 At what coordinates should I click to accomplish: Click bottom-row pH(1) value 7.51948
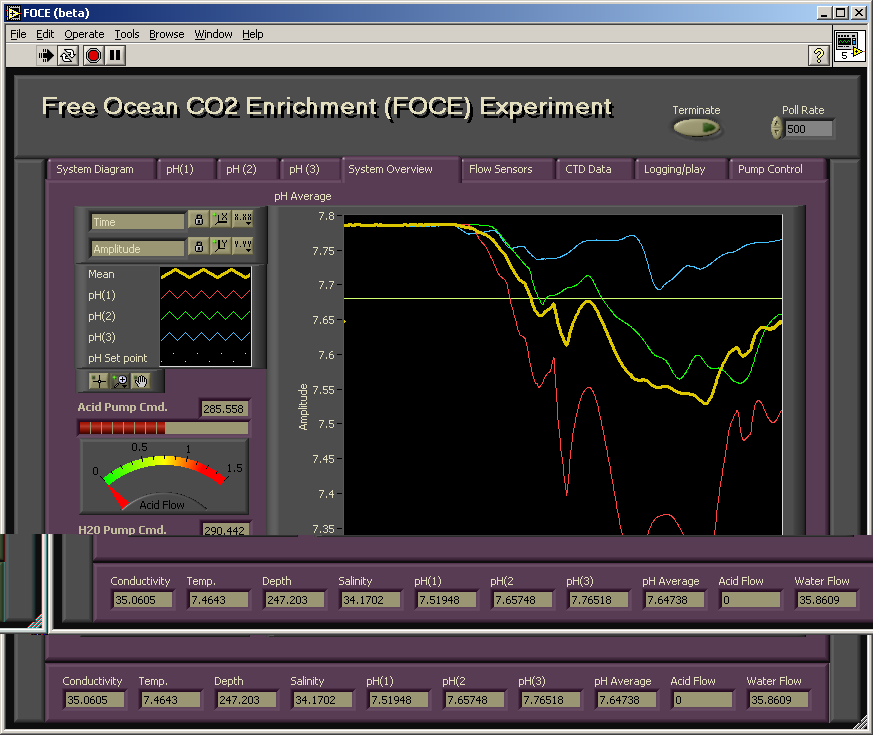click(399, 700)
